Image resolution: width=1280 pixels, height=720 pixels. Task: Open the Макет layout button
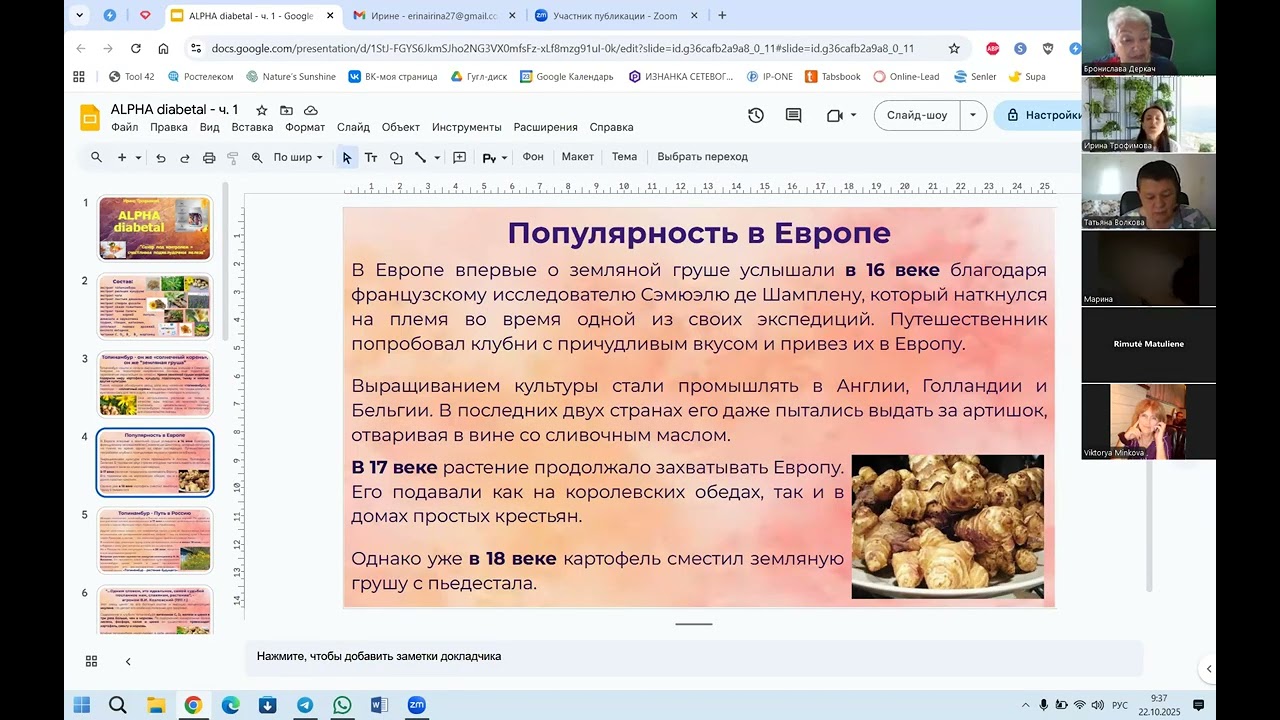(578, 157)
